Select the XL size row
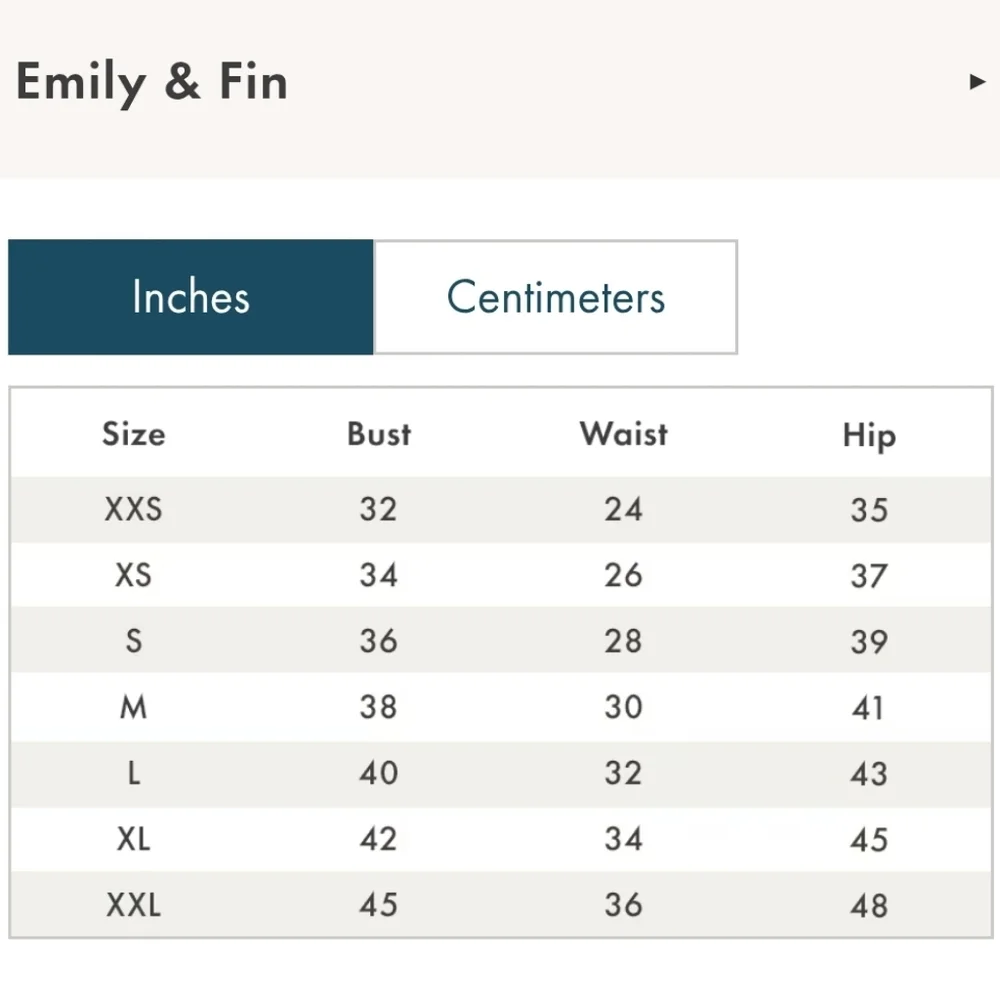The width and height of the screenshot is (1000, 1000). (133, 840)
